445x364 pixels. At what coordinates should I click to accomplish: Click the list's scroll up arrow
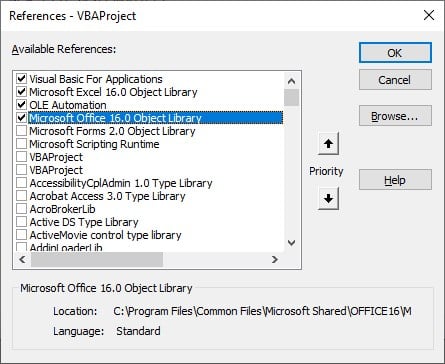click(x=291, y=81)
